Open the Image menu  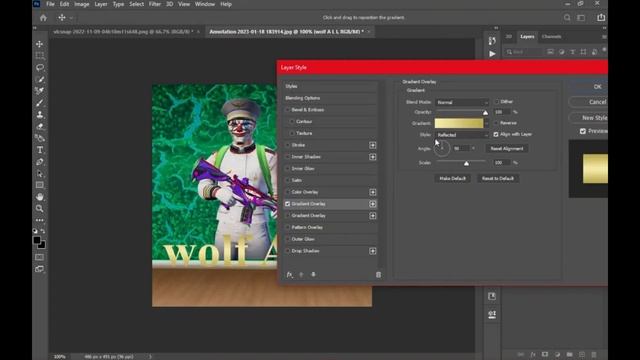coord(82,4)
